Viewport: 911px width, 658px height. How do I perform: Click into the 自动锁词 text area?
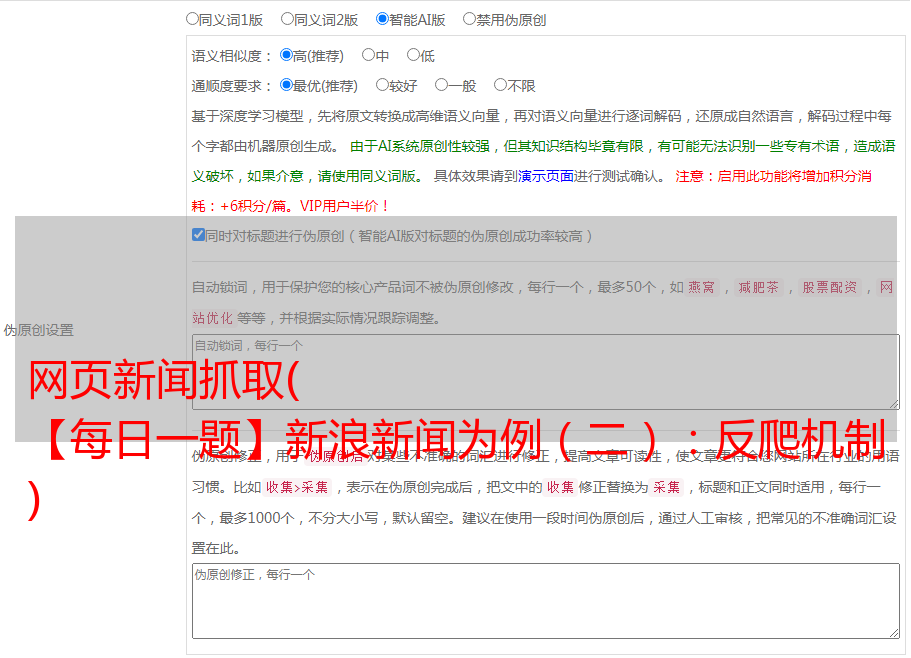point(544,372)
